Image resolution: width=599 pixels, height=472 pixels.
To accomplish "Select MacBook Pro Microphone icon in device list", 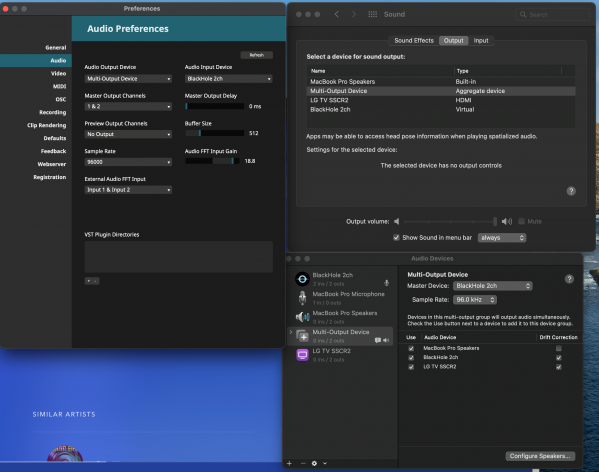I will 302,298.
